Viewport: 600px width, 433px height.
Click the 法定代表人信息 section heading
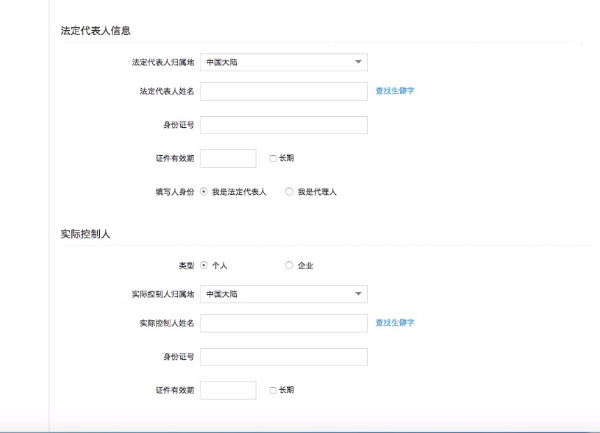click(x=95, y=31)
